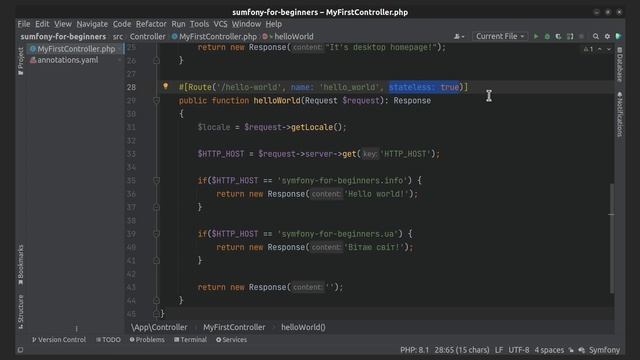Click the yellow lightbulb intention icon on line 28
The height and width of the screenshot is (360, 640).
166,86
